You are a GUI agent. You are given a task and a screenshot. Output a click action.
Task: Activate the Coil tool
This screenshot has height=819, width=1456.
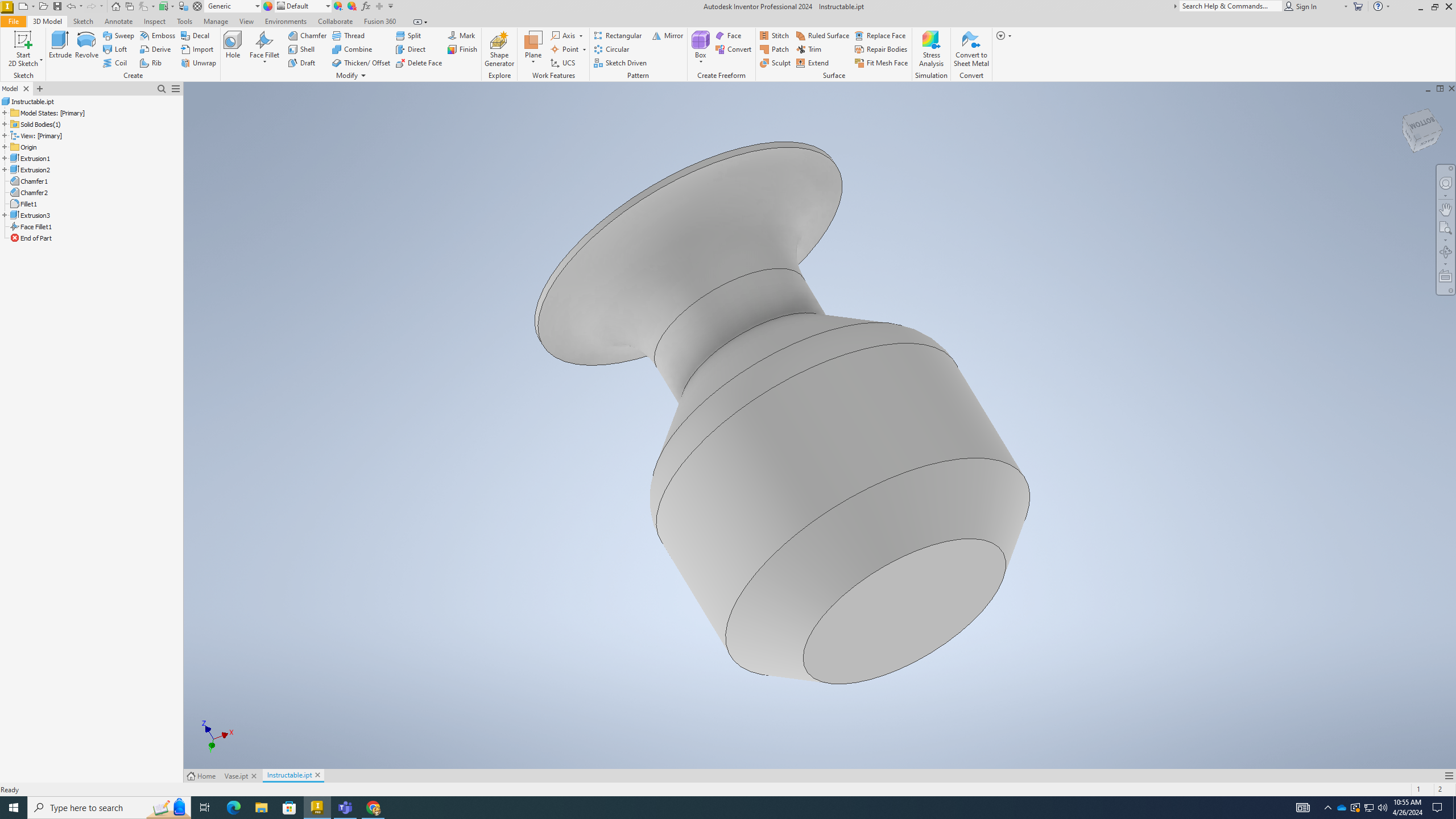[115, 63]
